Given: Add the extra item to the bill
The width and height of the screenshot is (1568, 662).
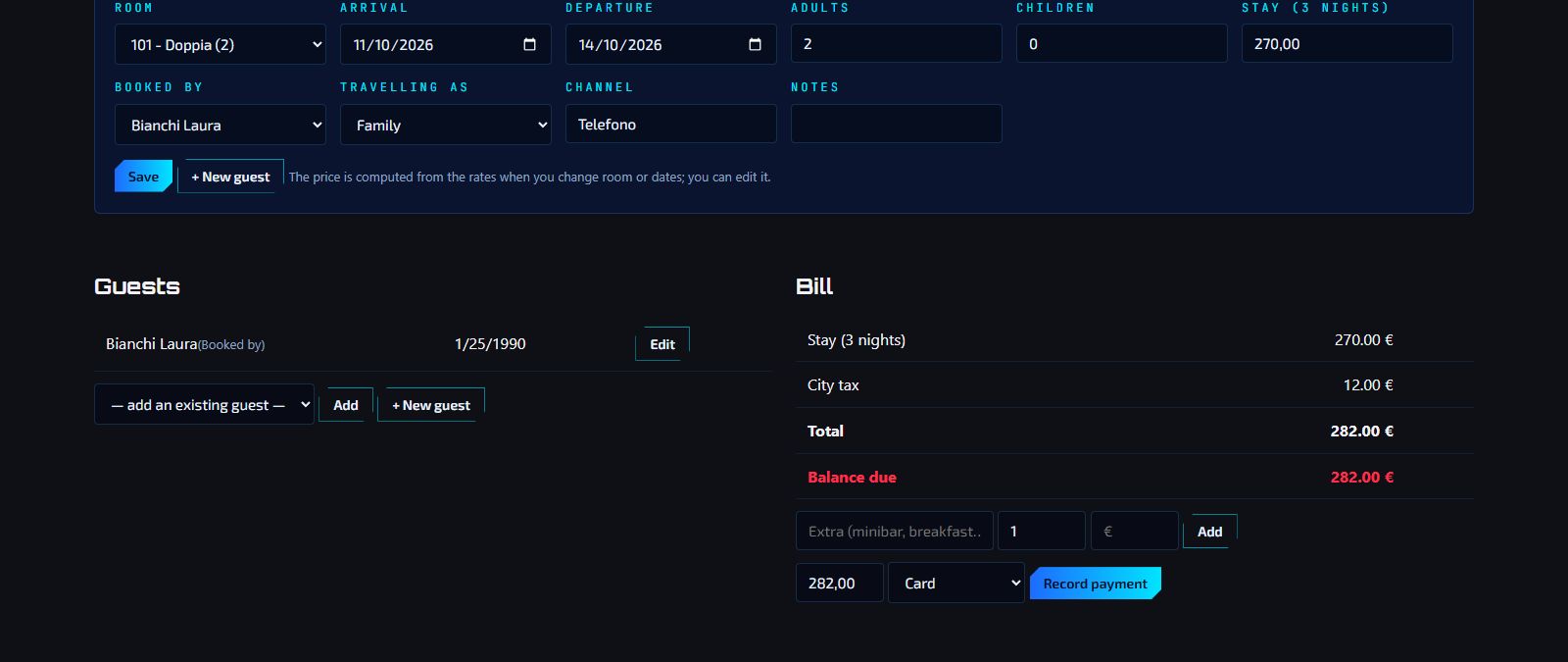Looking at the screenshot, I should point(1210,532).
